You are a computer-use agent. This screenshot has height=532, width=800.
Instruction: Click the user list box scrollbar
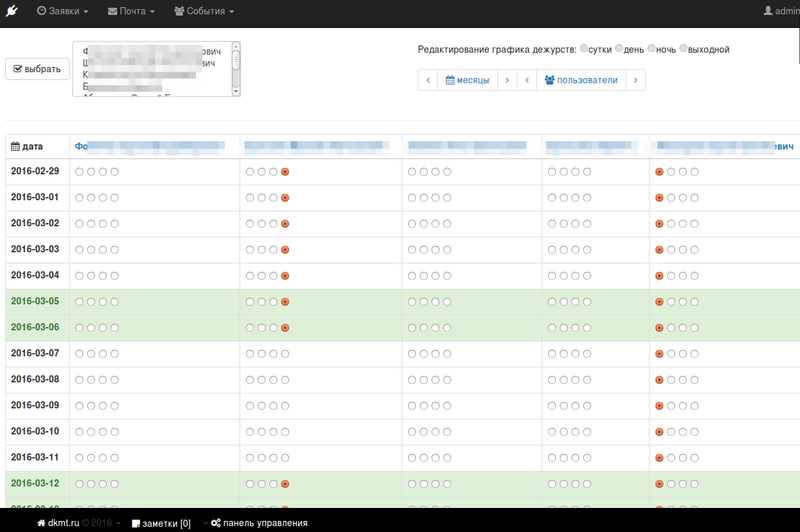[236, 68]
